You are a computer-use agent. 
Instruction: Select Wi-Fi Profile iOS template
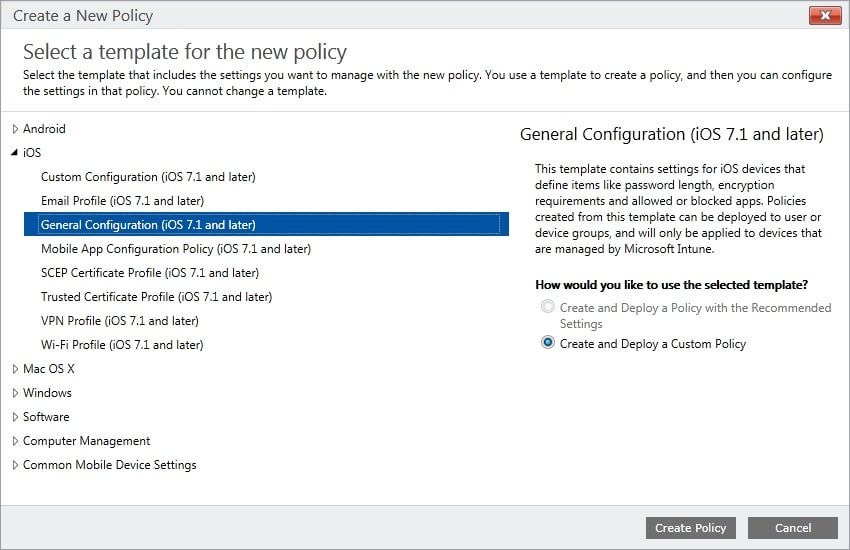tap(121, 345)
